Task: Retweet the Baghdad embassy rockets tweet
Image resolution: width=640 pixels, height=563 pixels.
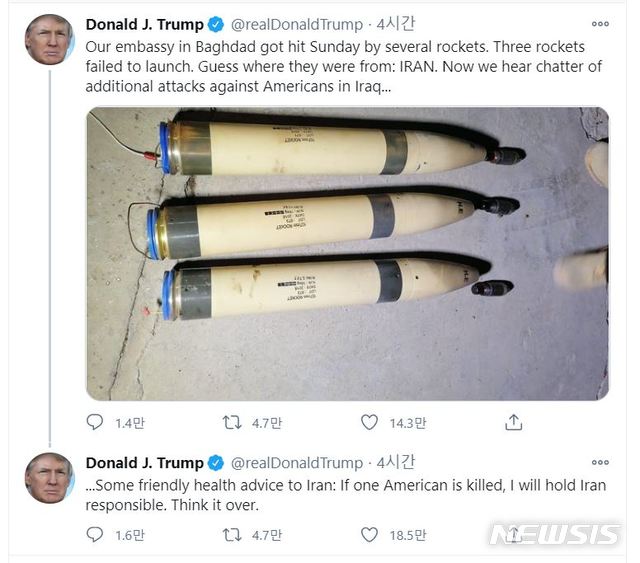Action: pyautogui.click(x=232, y=423)
